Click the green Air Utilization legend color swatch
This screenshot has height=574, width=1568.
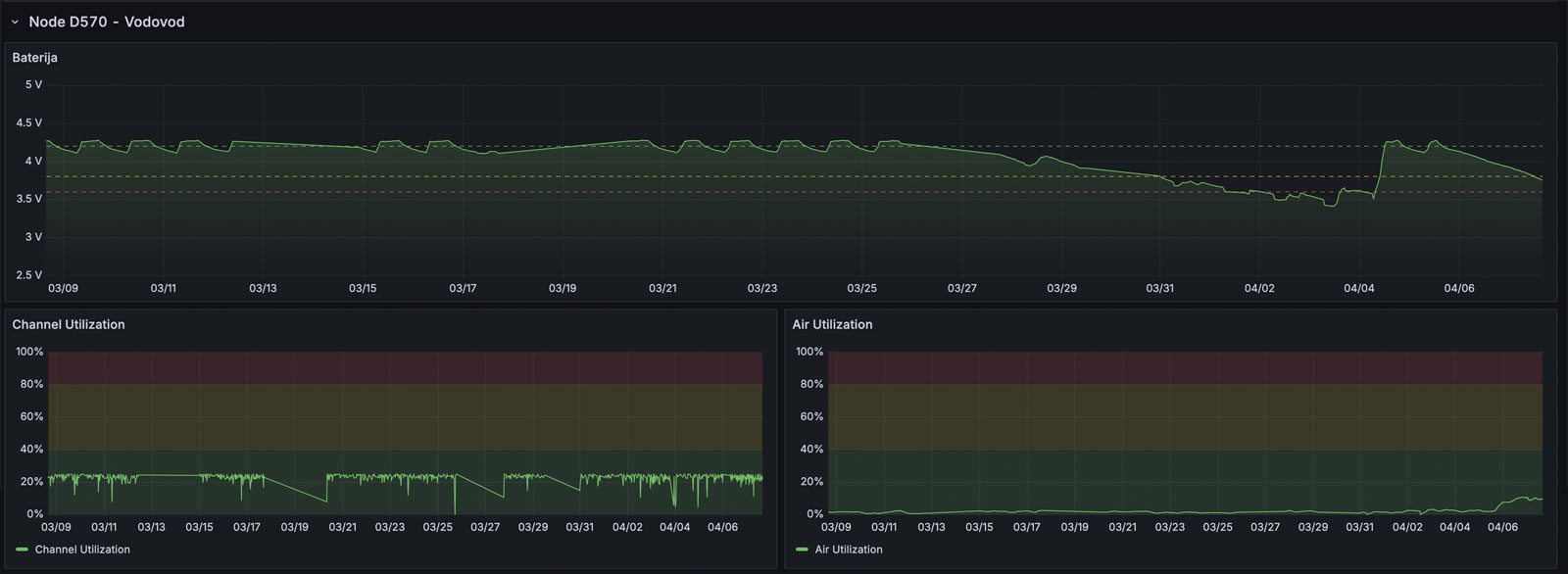(x=802, y=550)
